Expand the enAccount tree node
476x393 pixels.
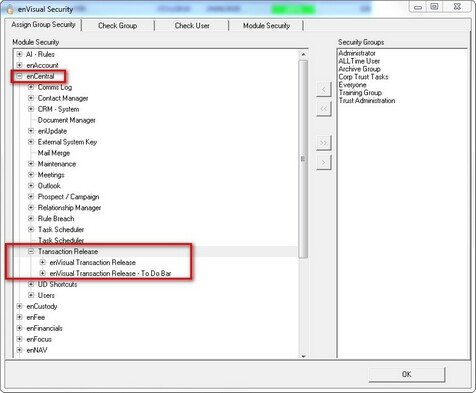(19, 65)
